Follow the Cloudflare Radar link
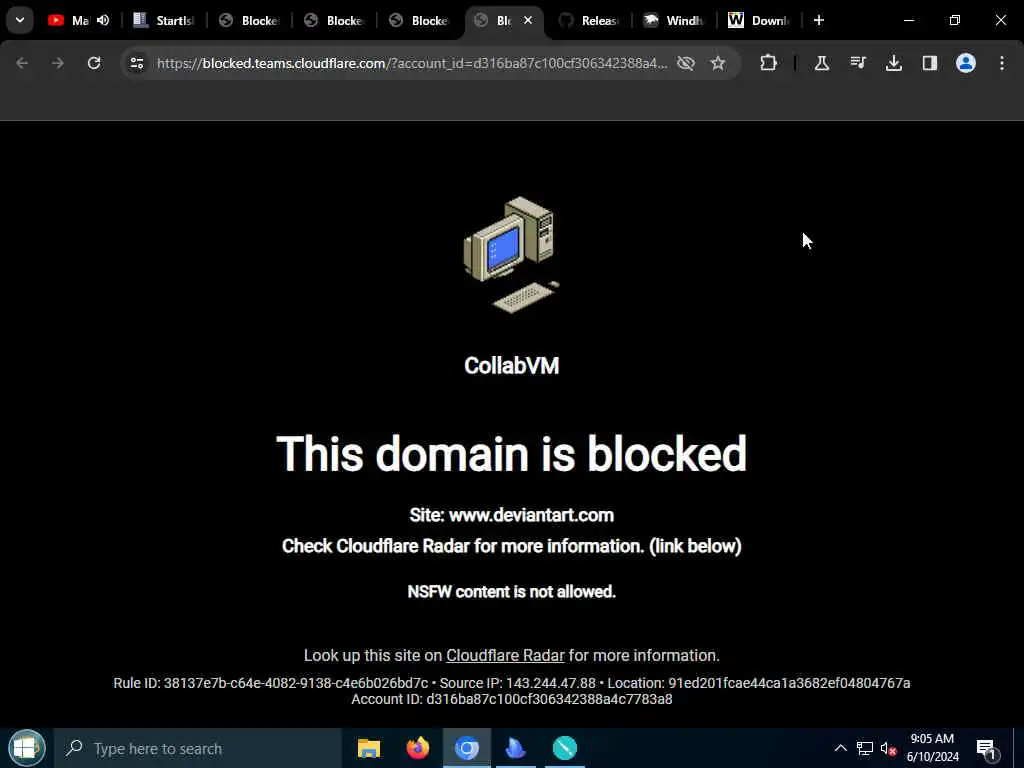 (505, 655)
